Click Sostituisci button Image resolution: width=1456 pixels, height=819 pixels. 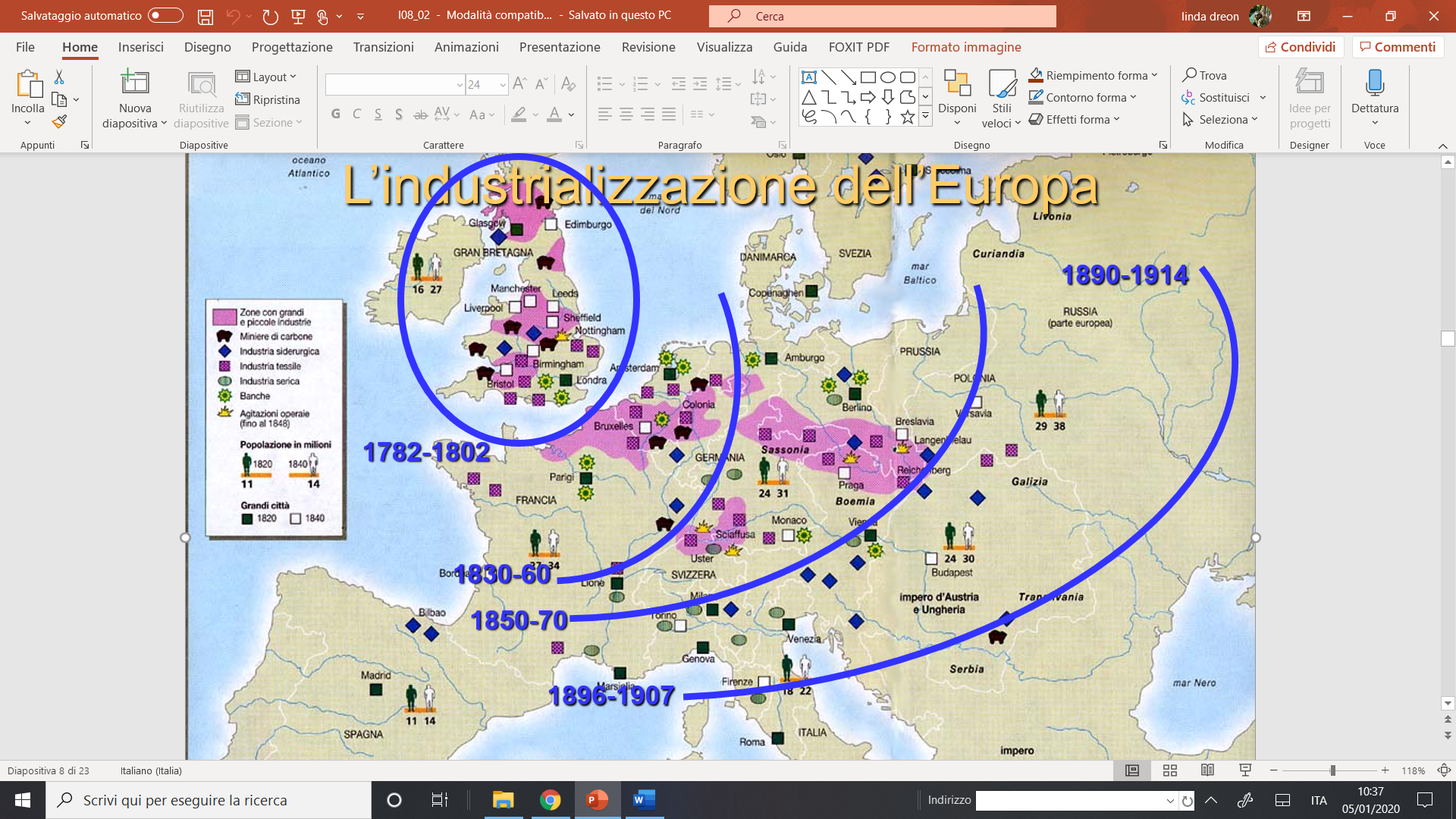pyautogui.click(x=1216, y=97)
